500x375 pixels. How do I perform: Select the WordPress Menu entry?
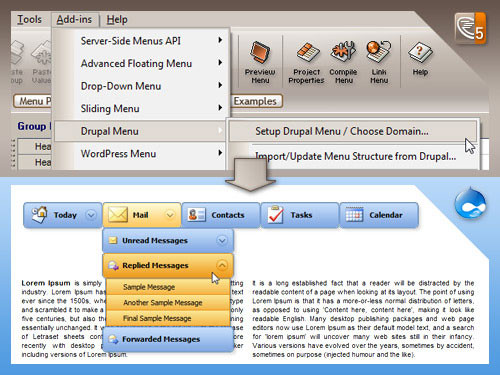141,154
